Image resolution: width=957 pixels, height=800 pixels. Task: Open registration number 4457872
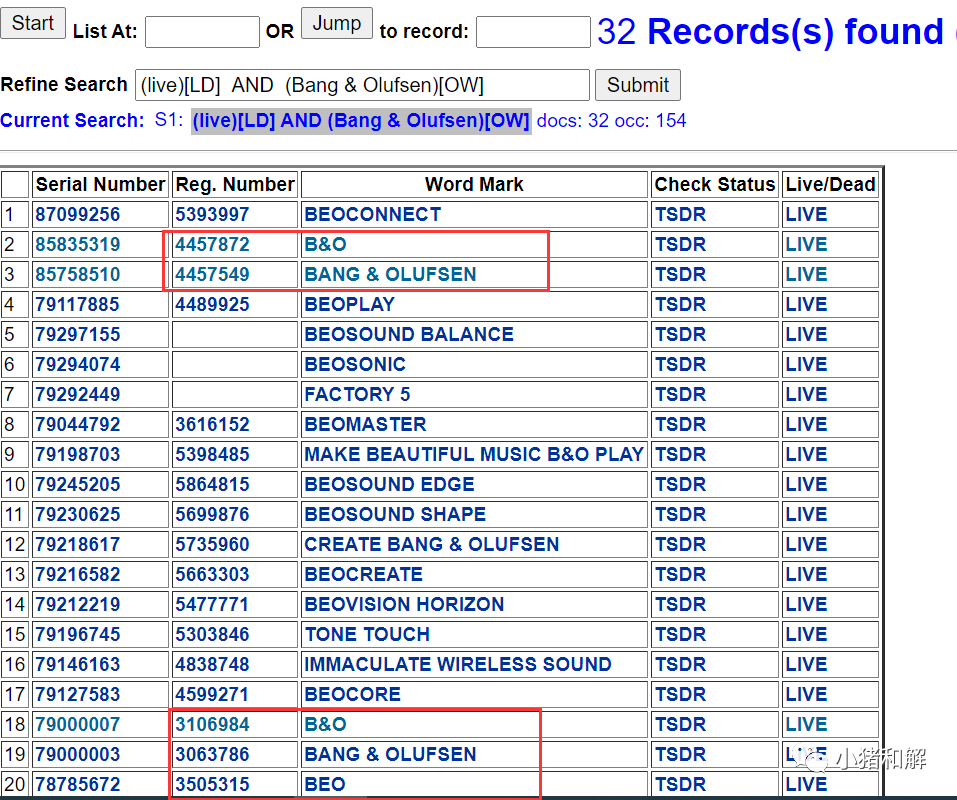[x=212, y=244]
